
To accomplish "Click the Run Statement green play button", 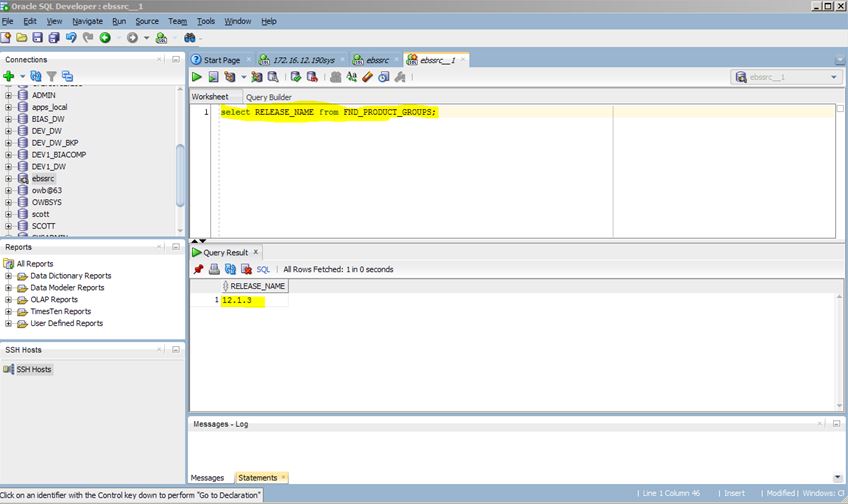I will tap(197, 77).
